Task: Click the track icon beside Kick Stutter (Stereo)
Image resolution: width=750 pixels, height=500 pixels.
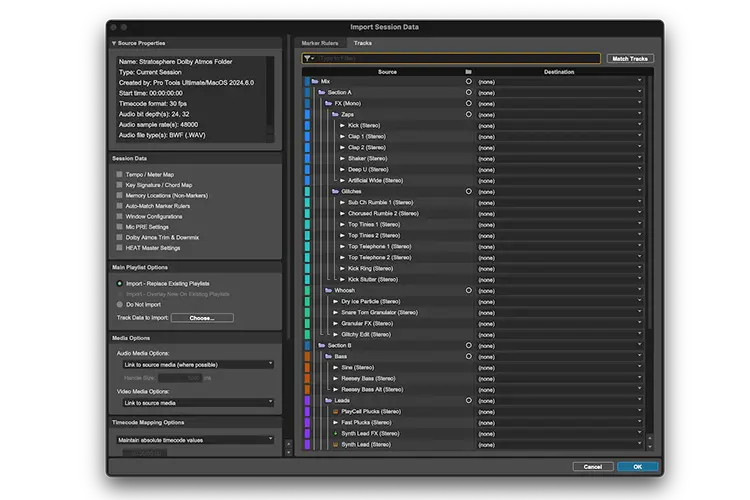Action: 342,279
